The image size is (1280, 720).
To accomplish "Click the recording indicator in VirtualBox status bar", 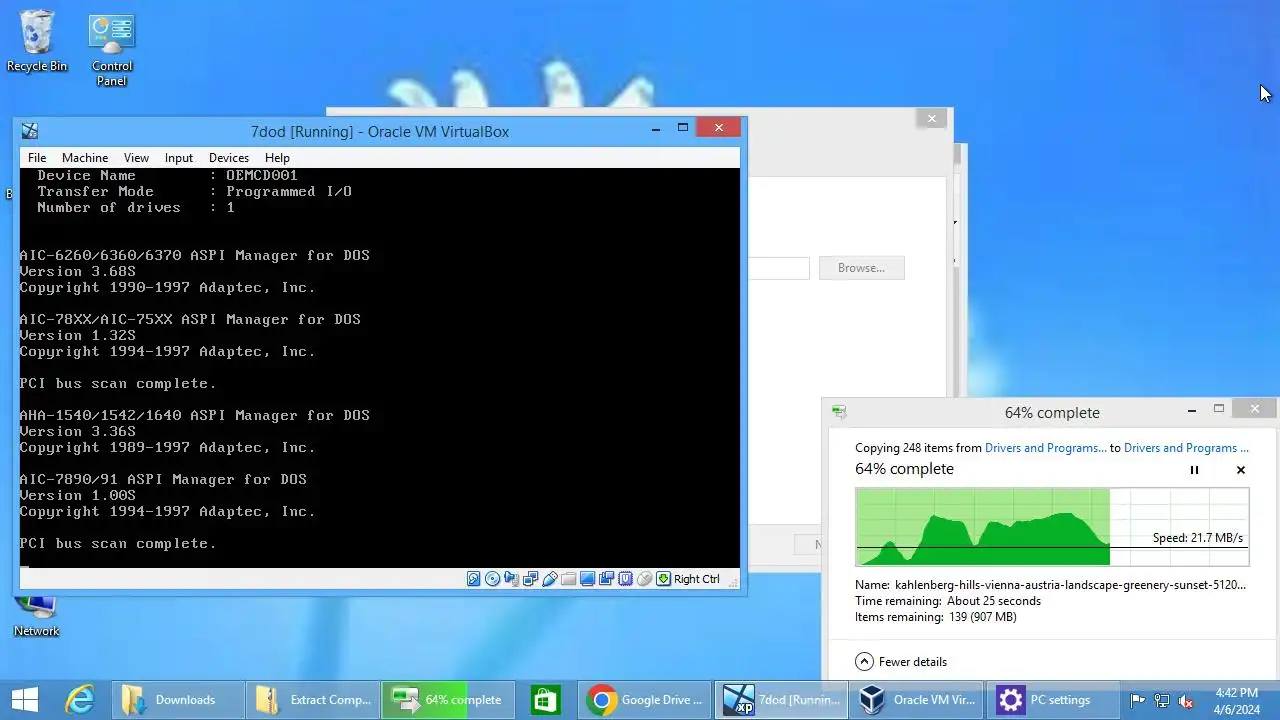I will click(606, 579).
